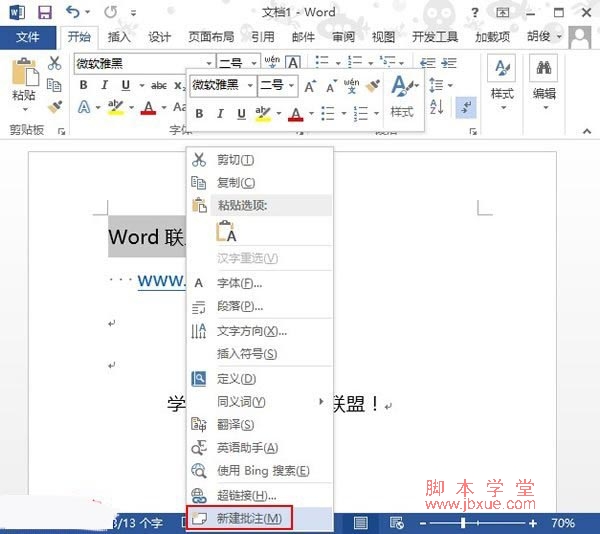Screen dimensions: 600x534
Task: Save the document with floppy icon
Action: coord(45,13)
